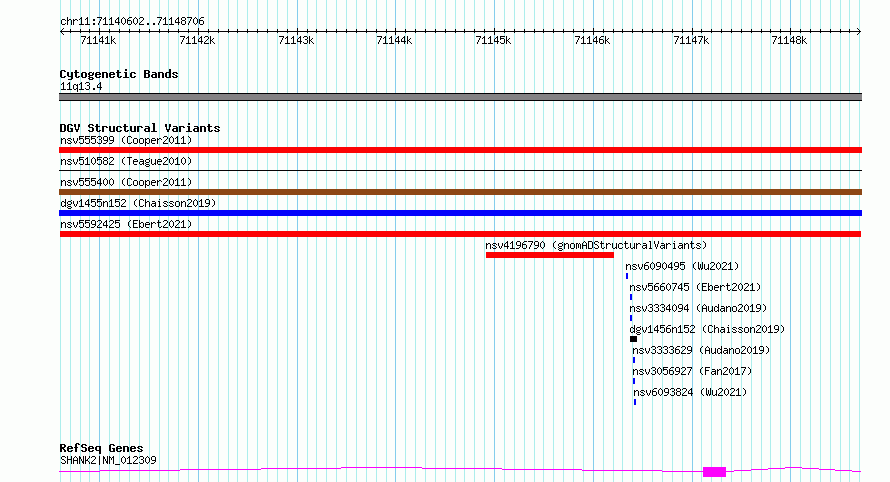Click dgv1455n152 (Chaisson2019) label

[138, 203]
